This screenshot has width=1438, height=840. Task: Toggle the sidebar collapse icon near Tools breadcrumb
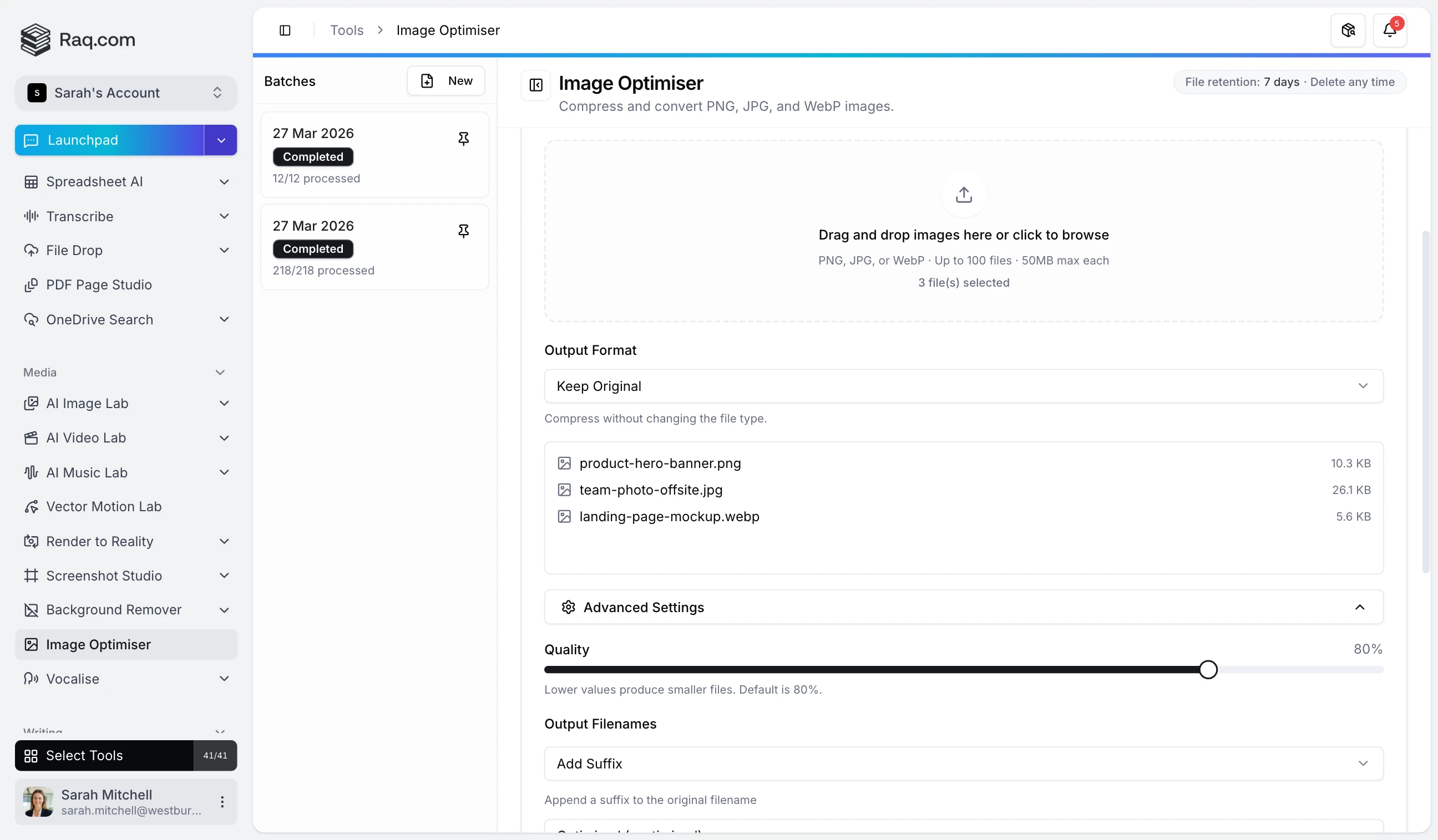[285, 30]
